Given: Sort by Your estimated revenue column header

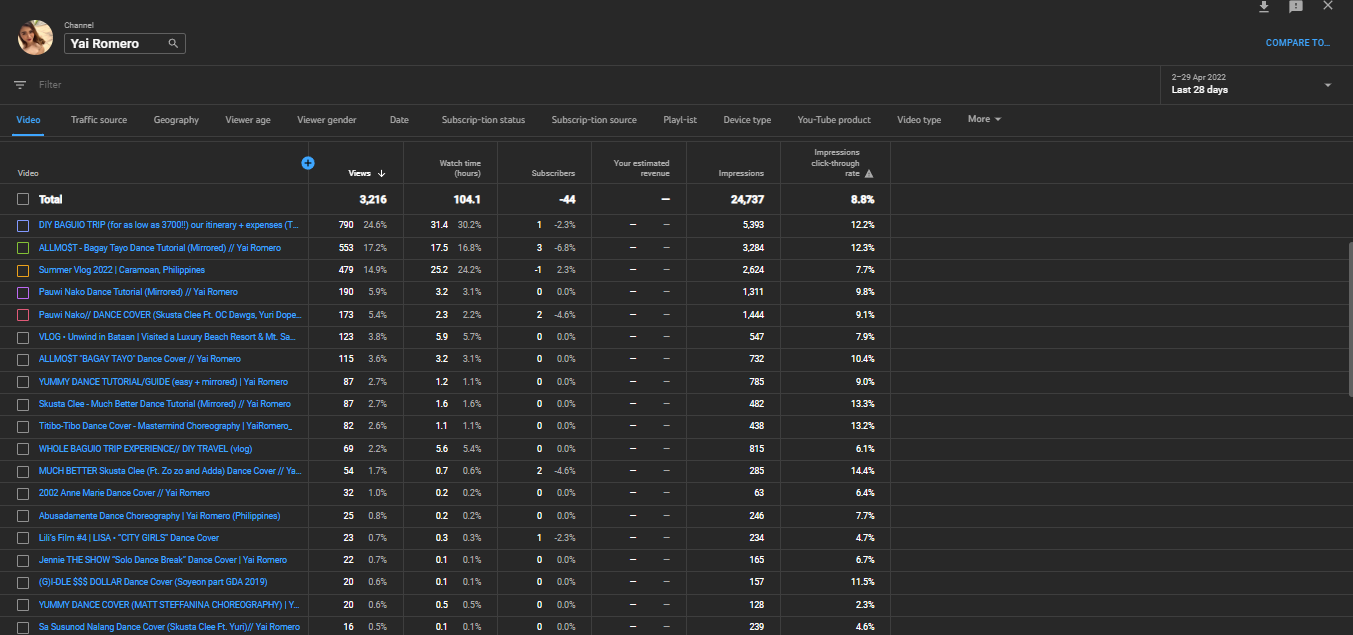Looking at the screenshot, I should [642, 168].
